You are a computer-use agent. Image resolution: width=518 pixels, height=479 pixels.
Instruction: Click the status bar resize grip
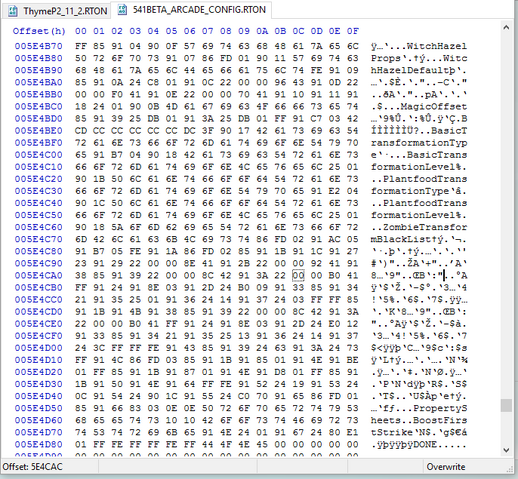pyautogui.click(x=509, y=469)
